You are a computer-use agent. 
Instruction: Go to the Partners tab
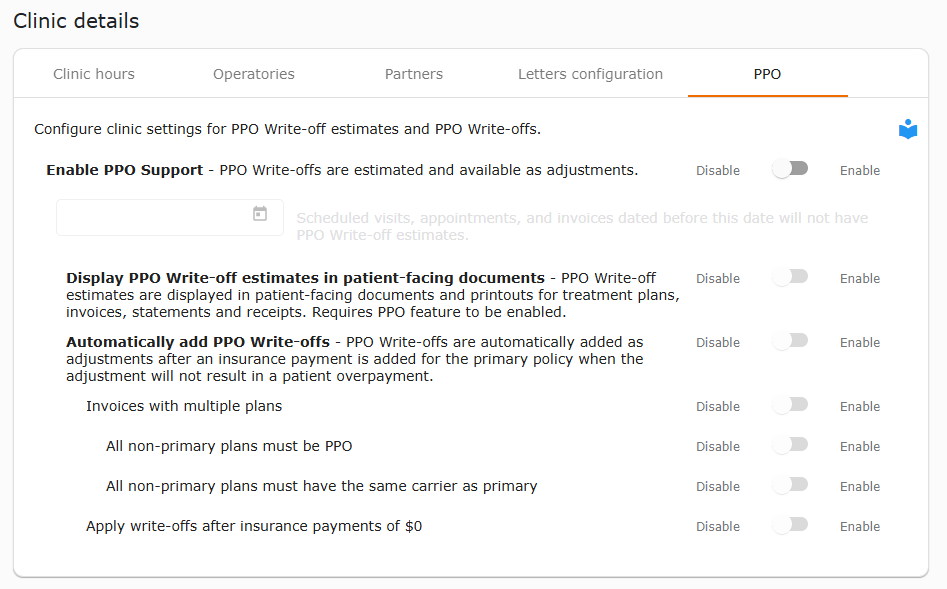(x=414, y=74)
